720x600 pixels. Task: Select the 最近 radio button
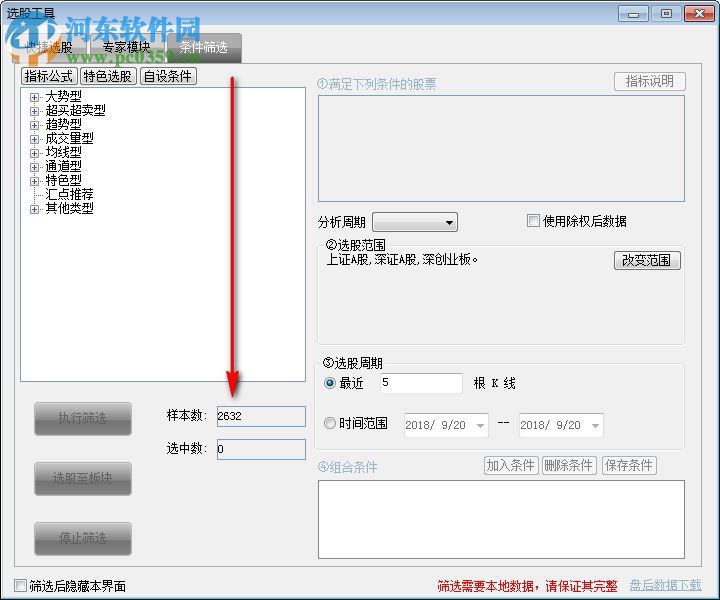[x=330, y=382]
